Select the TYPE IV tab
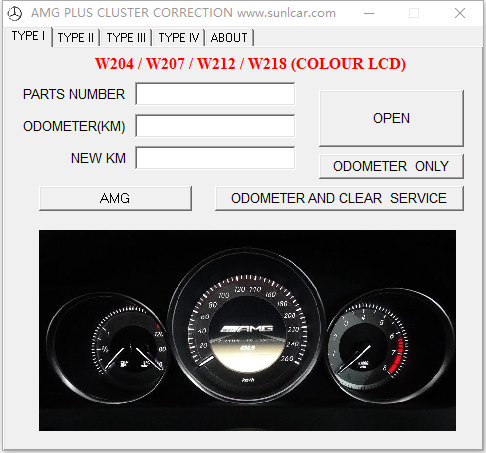This screenshot has width=486, height=453. click(x=179, y=37)
